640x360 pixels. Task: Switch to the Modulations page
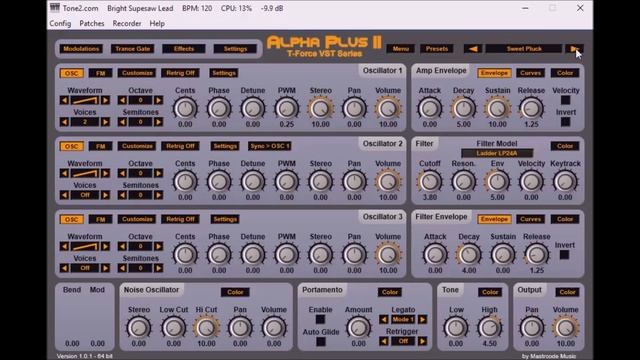[81, 49]
